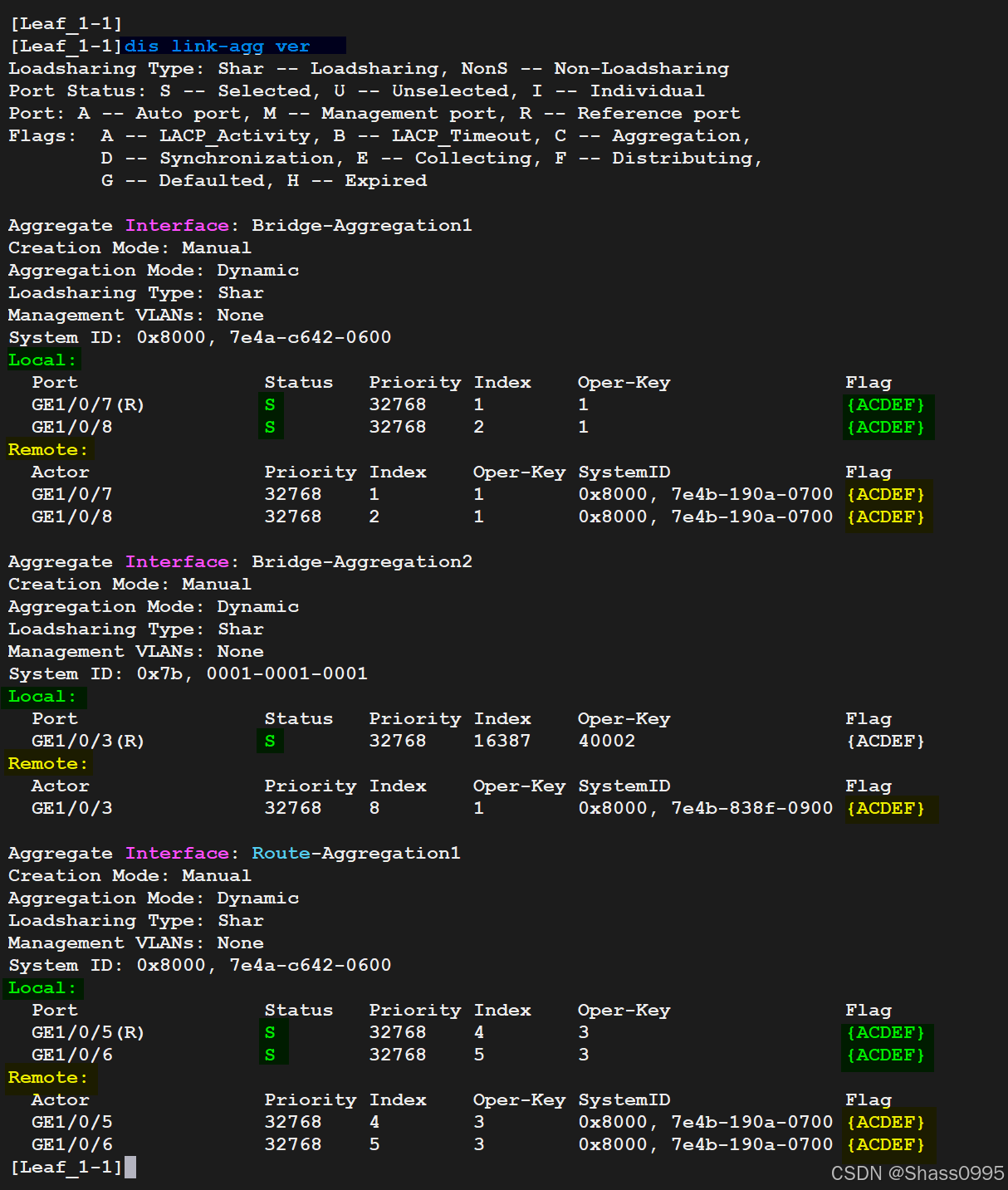This screenshot has height=1190, width=1008.
Task: Click the 'Flags:' legend label
Action: point(42,136)
